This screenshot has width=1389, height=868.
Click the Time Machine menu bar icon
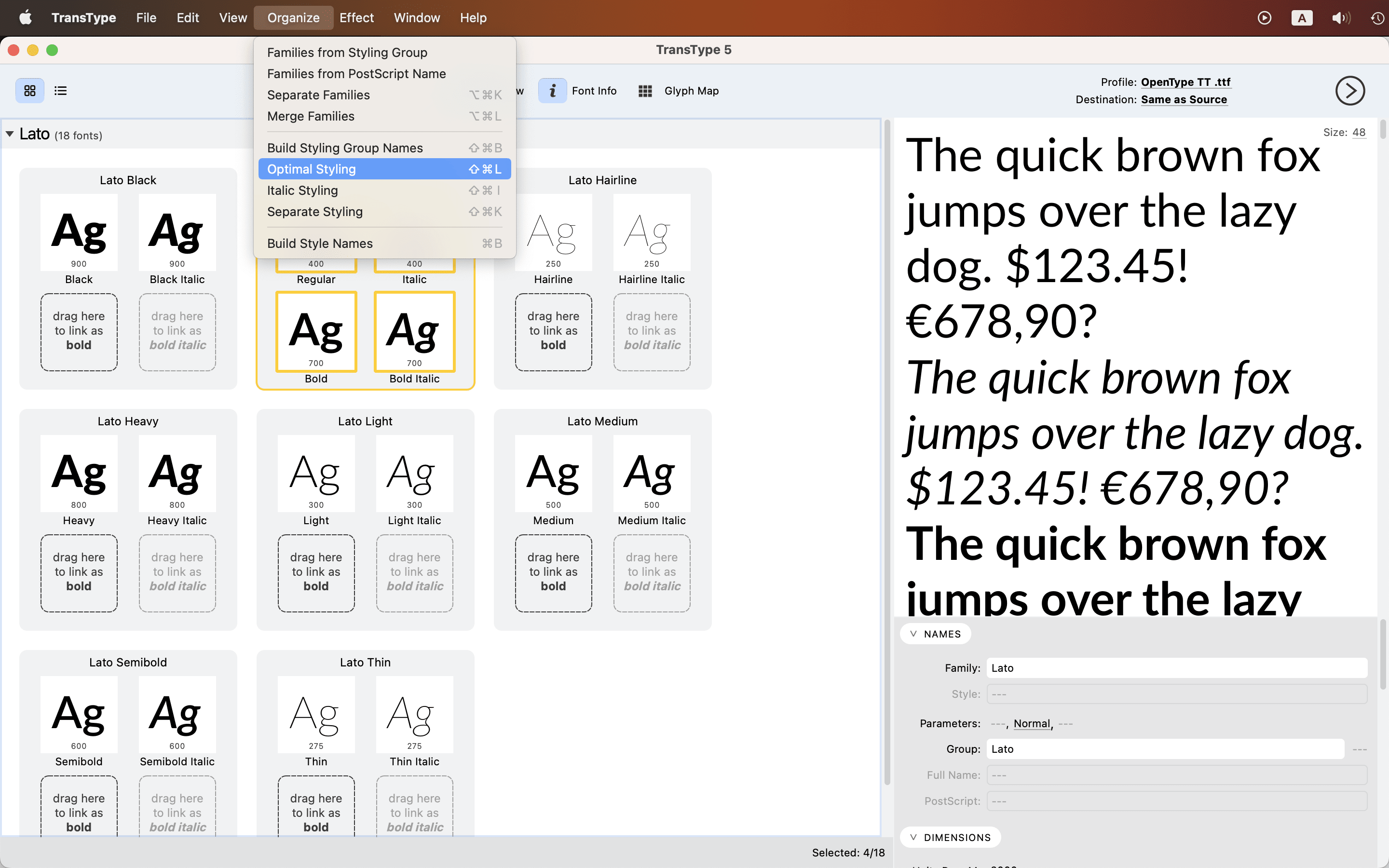click(x=1377, y=18)
